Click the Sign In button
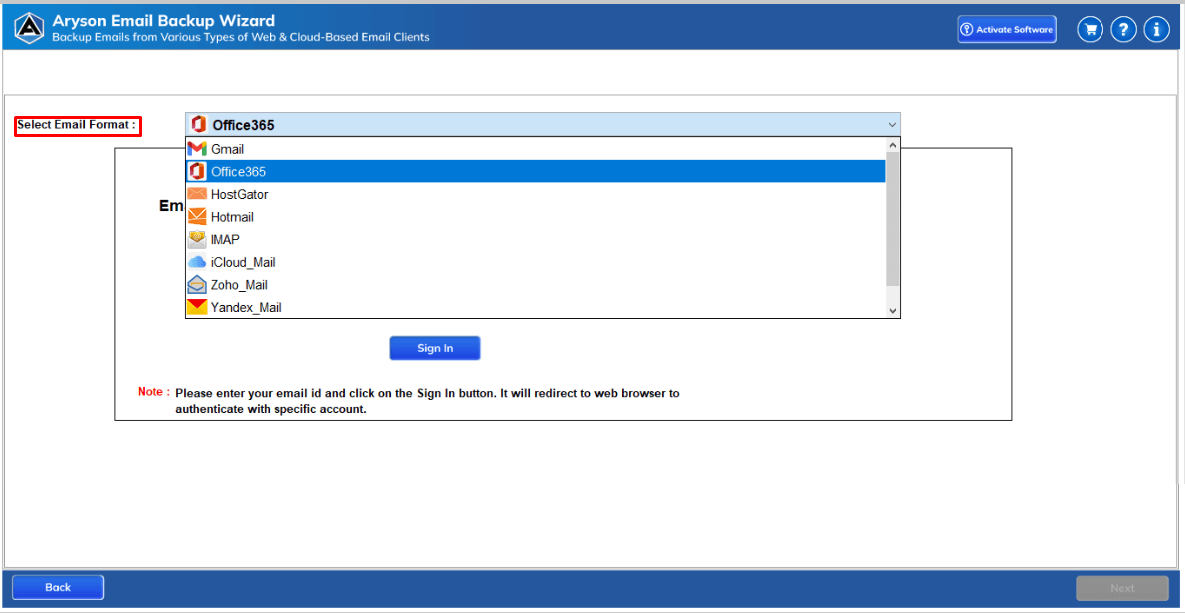Screen dimensions: 1185x613 (x=435, y=348)
